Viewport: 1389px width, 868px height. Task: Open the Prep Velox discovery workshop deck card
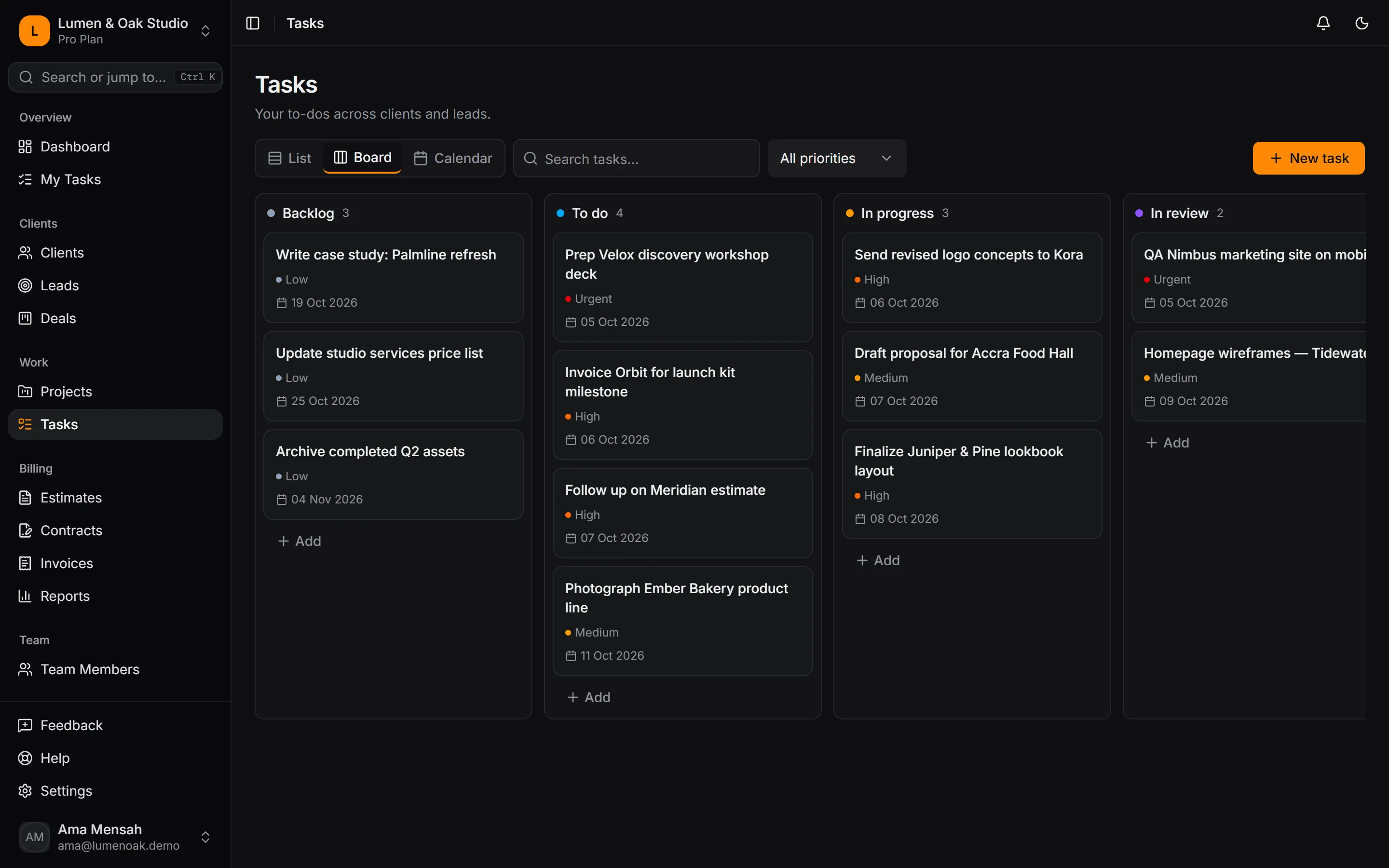682,287
